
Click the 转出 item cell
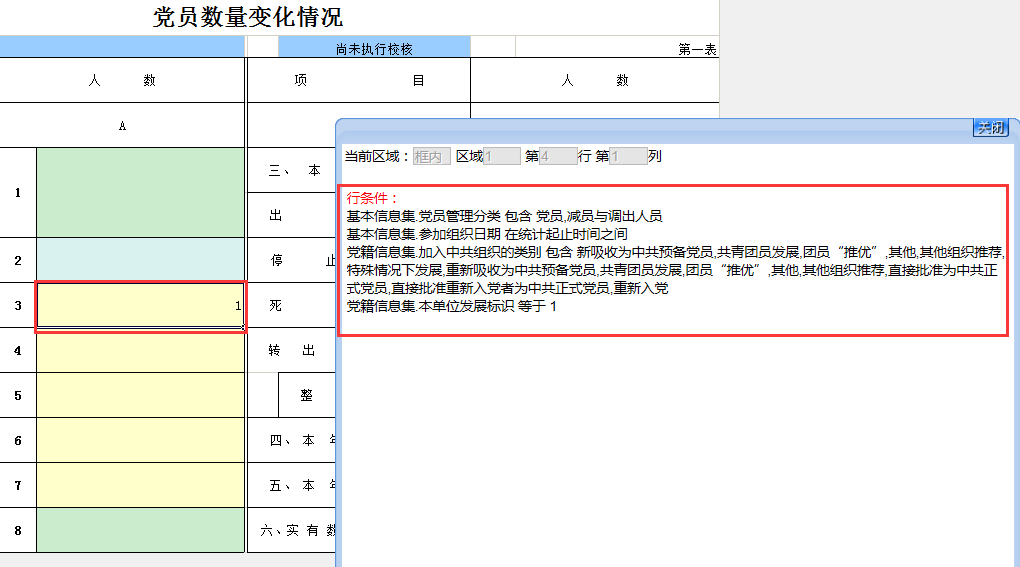click(291, 350)
